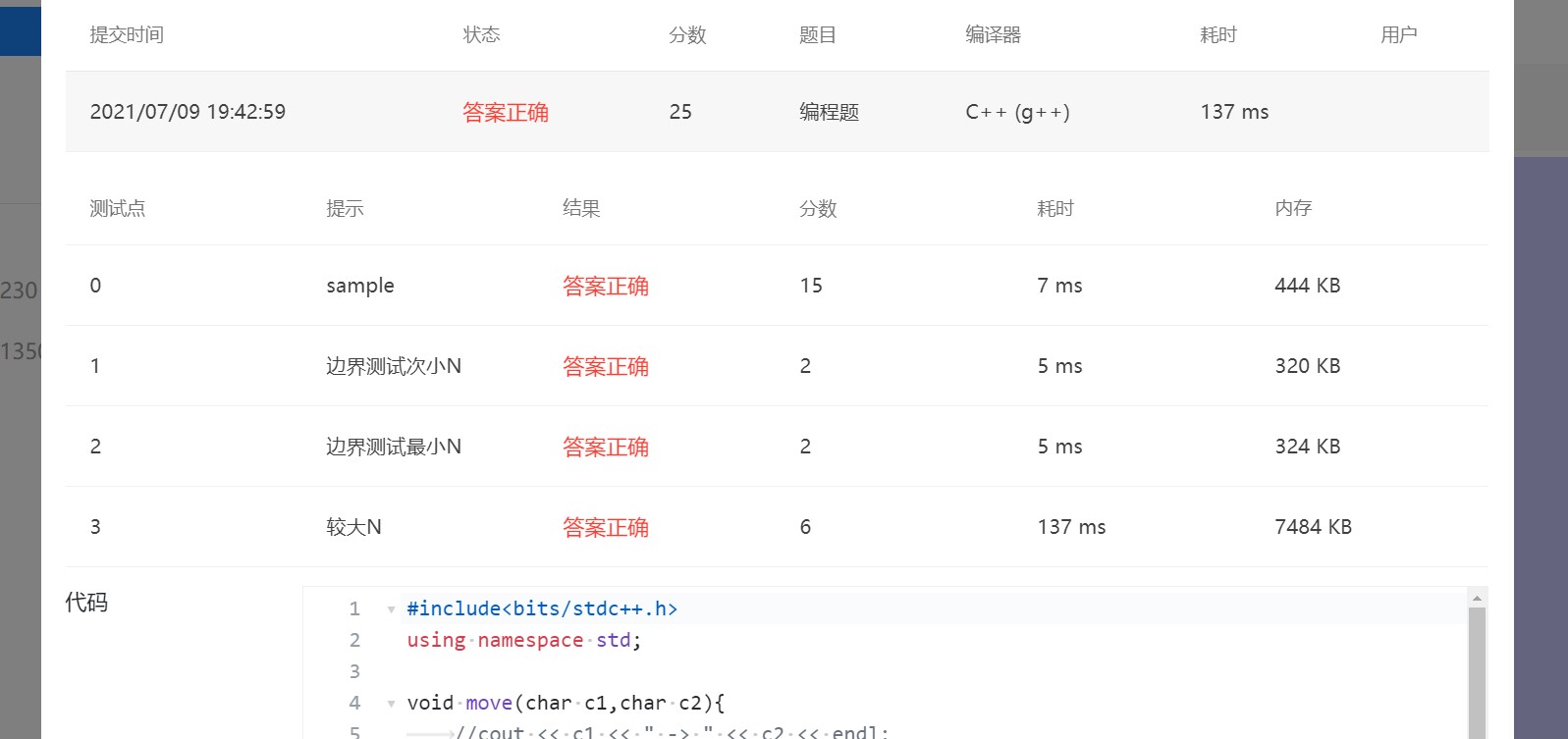The image size is (1568, 739).
Task: Click the 题目 column header
Action: (x=818, y=35)
